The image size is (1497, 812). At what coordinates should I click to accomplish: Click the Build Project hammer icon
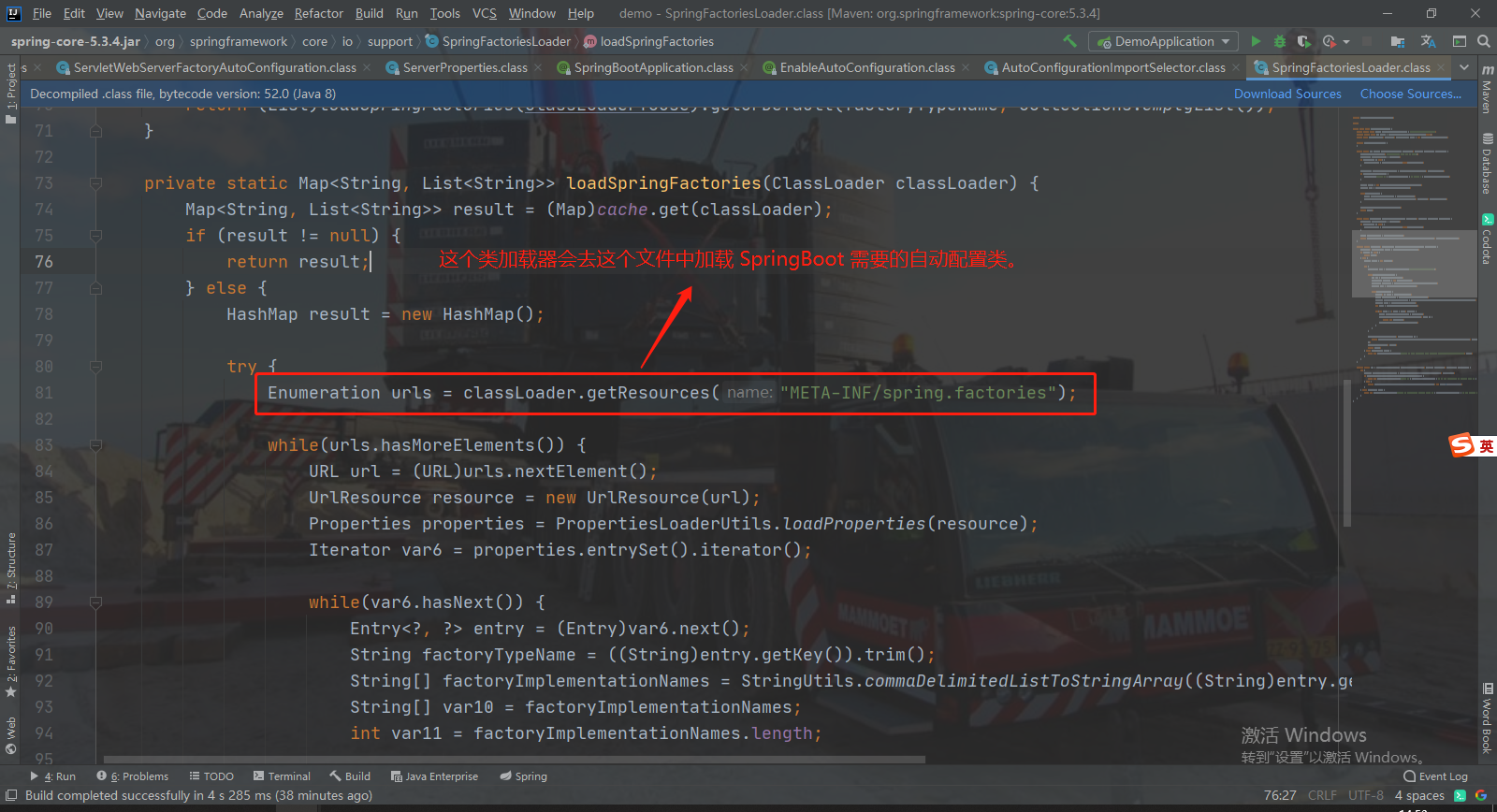(x=1069, y=41)
